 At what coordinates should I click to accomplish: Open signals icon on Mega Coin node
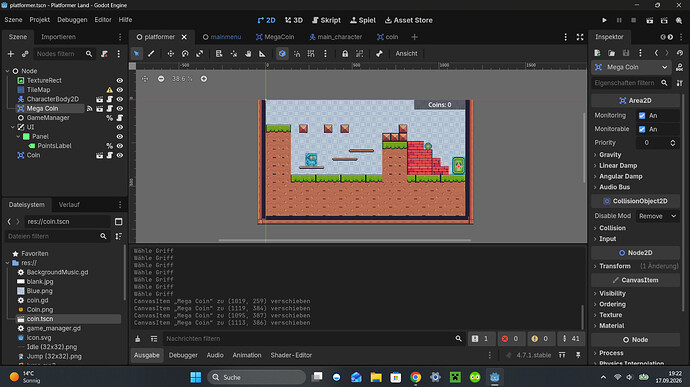point(89,108)
